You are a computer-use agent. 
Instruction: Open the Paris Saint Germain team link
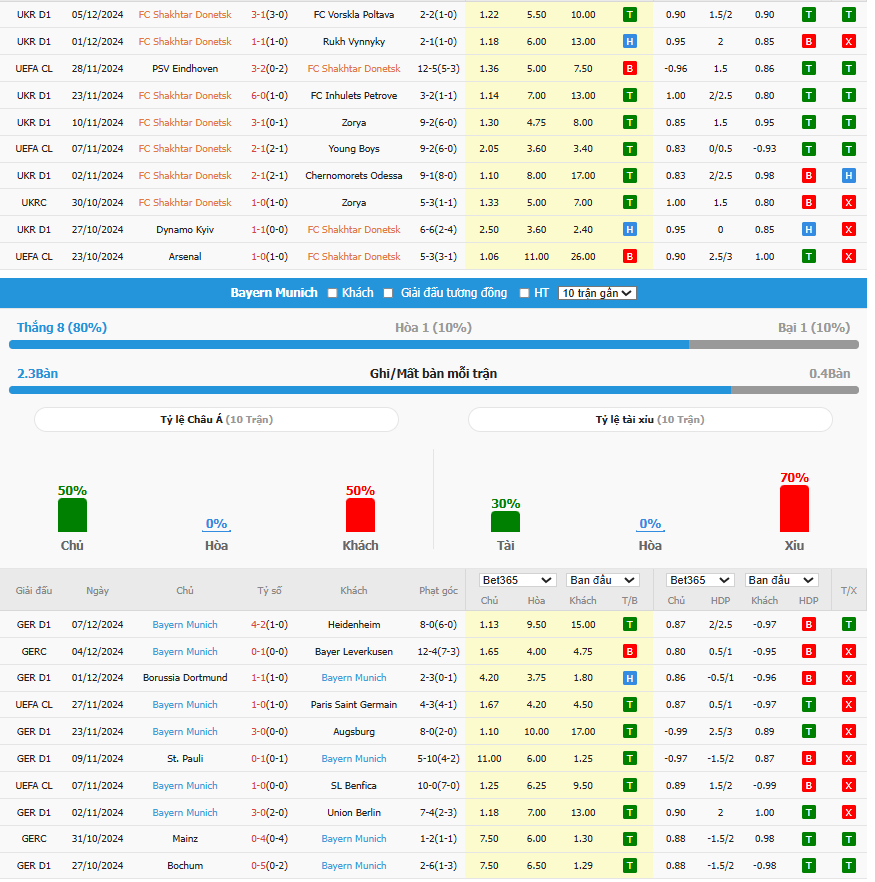(x=354, y=704)
